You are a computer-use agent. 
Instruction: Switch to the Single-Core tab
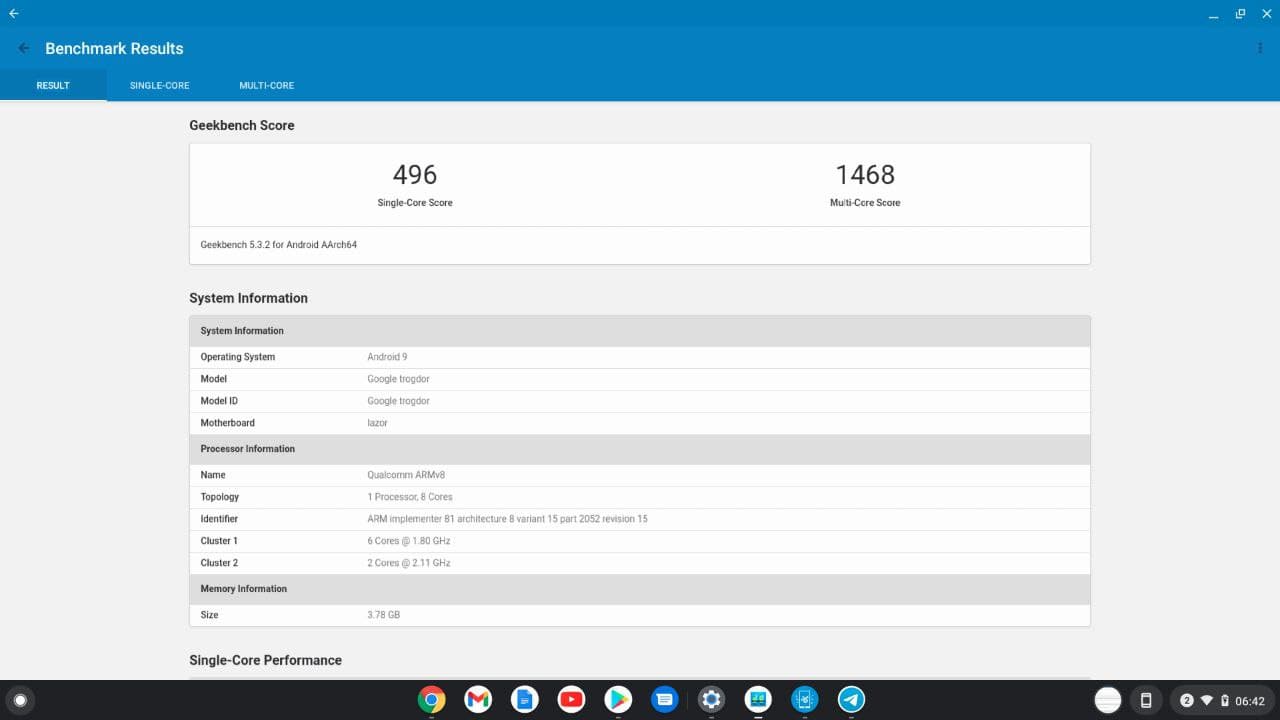point(159,86)
